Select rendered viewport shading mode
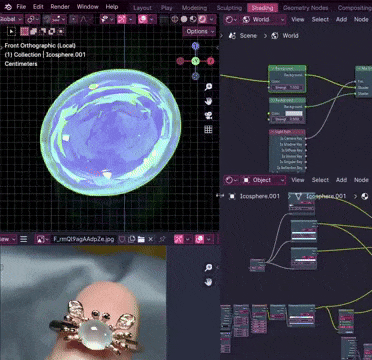 (202, 19)
